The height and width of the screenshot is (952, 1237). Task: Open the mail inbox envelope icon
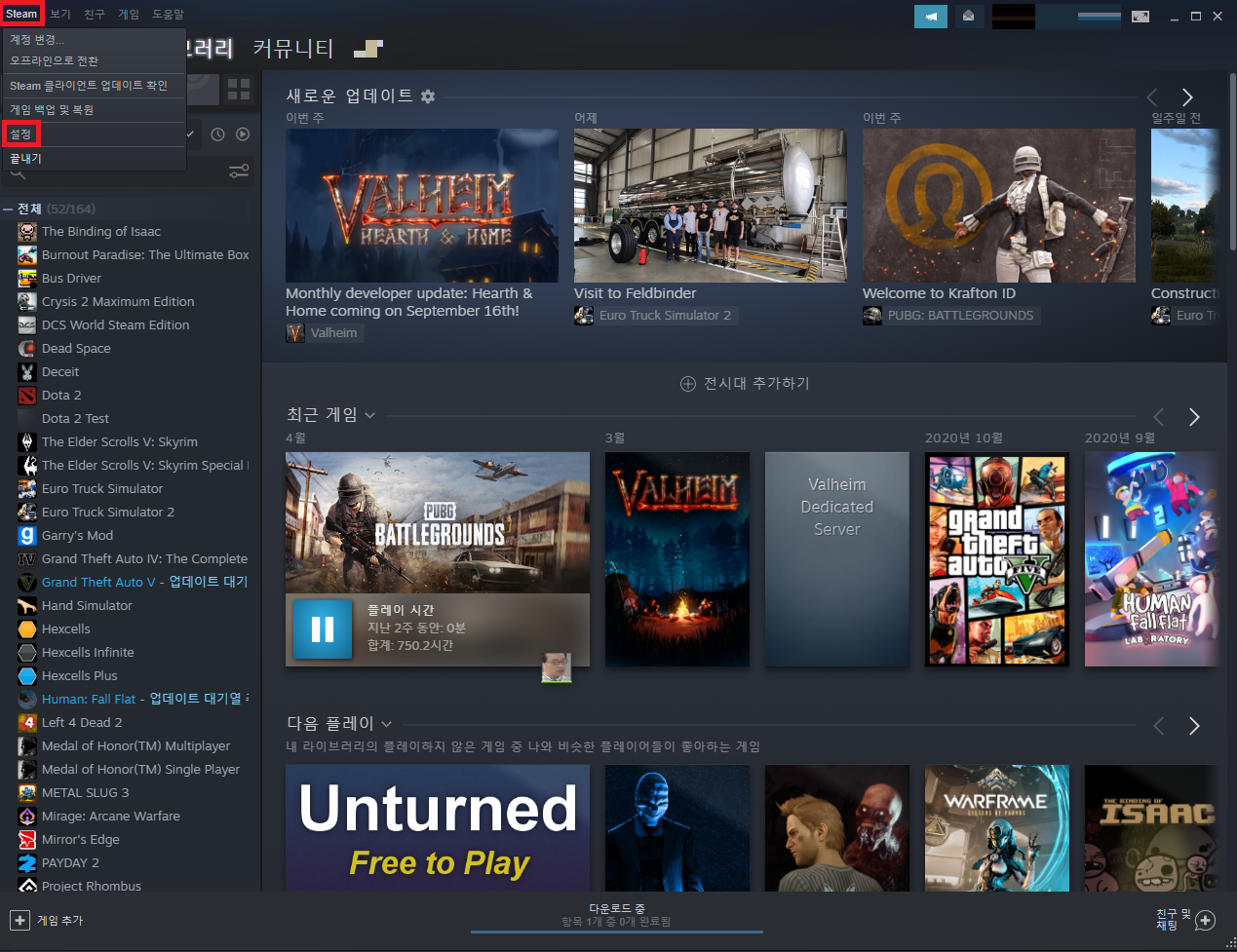click(x=968, y=17)
